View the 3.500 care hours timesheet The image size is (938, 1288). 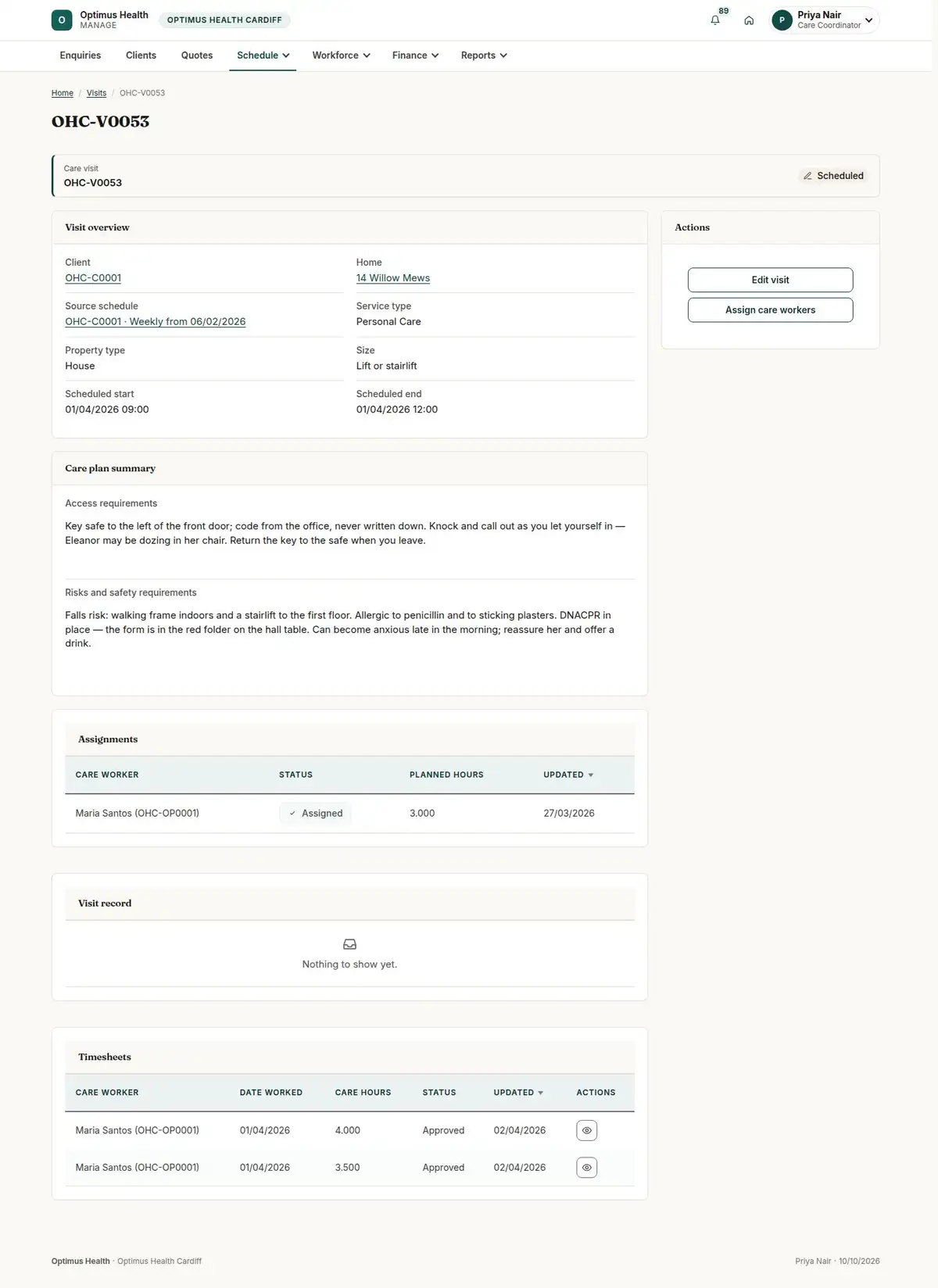click(586, 1168)
